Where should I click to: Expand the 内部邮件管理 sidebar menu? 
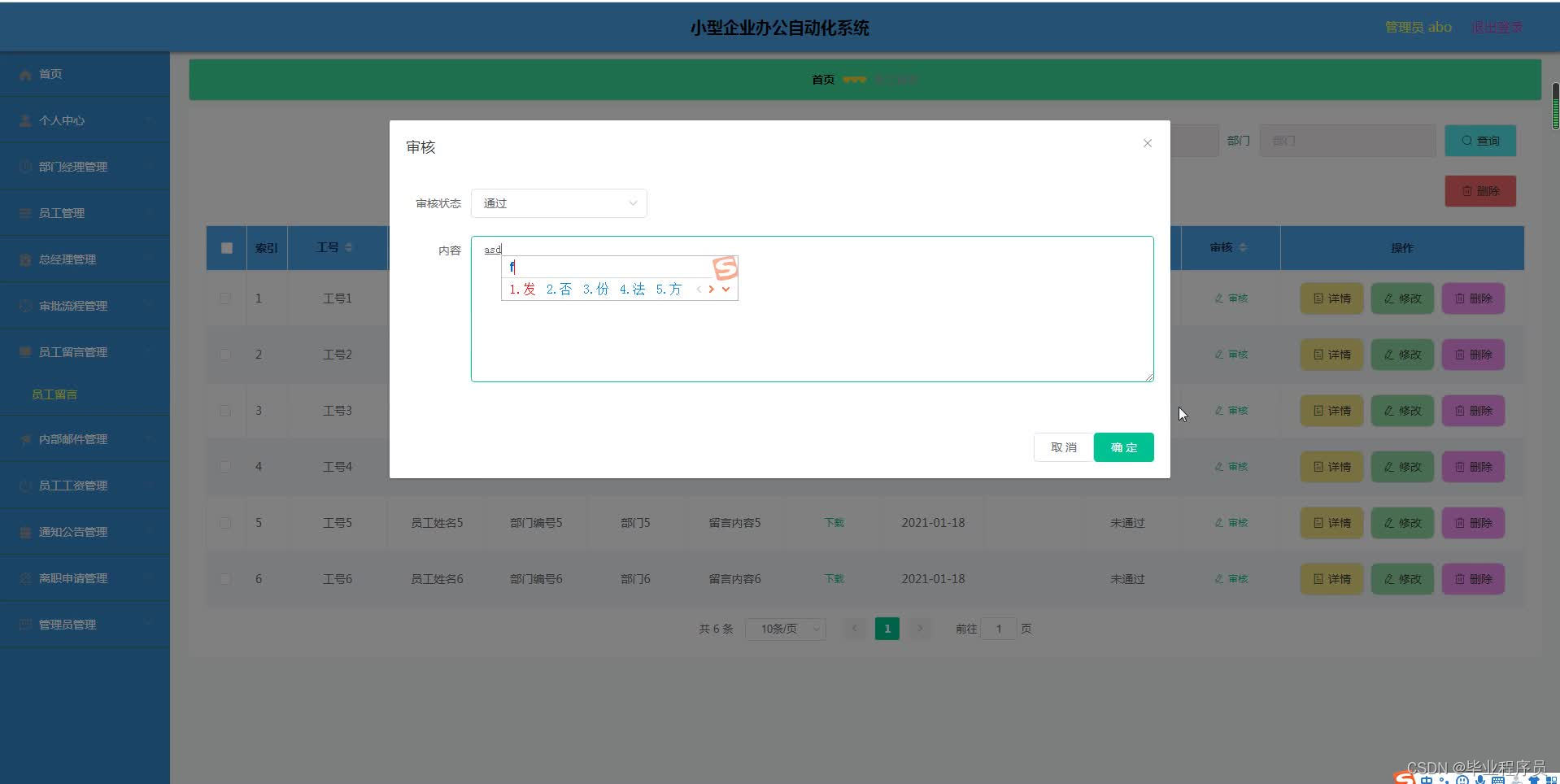click(x=85, y=439)
